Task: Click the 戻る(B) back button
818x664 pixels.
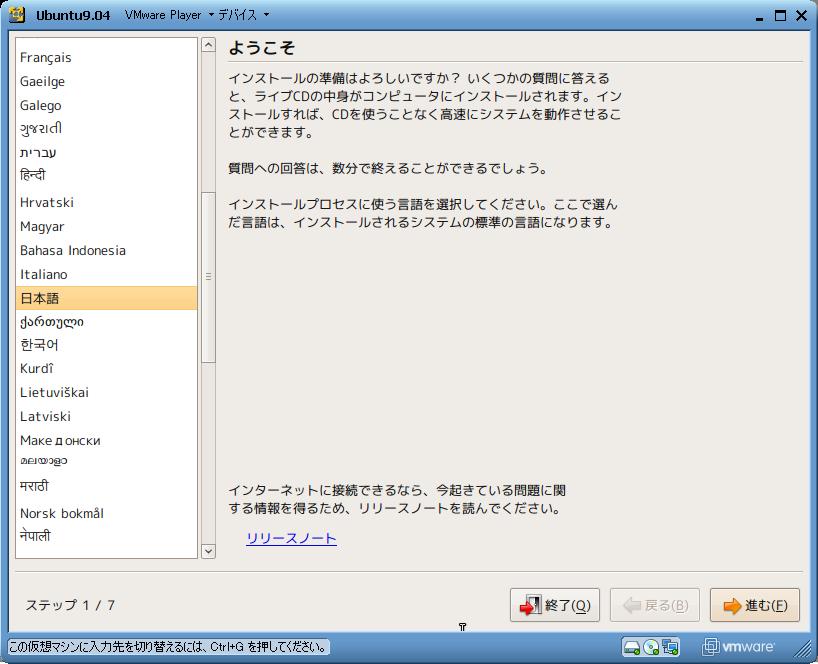Action: tap(655, 605)
